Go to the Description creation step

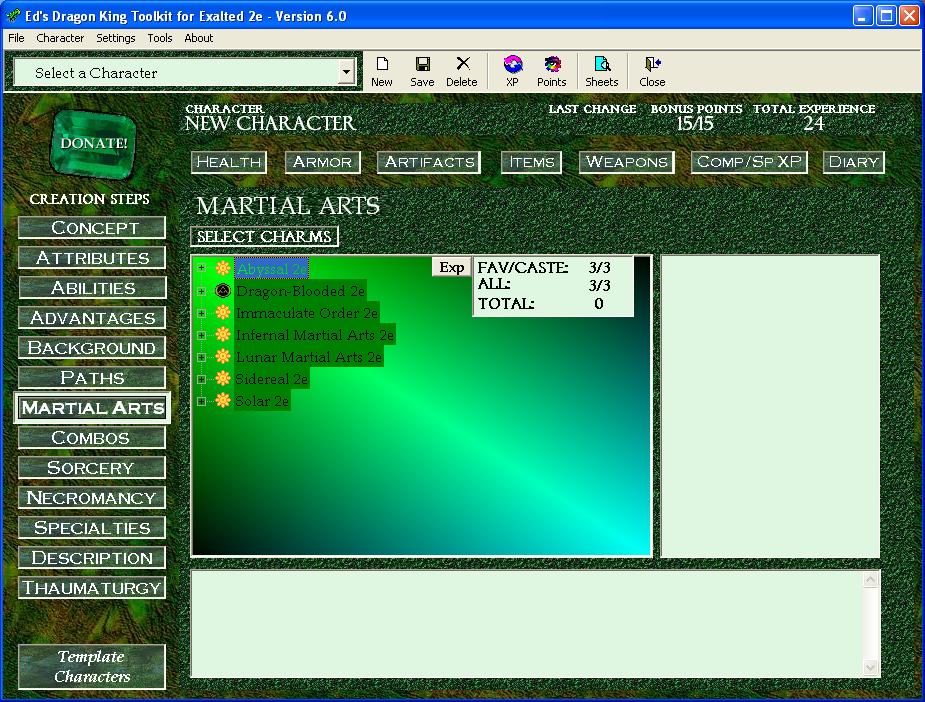(x=92, y=558)
